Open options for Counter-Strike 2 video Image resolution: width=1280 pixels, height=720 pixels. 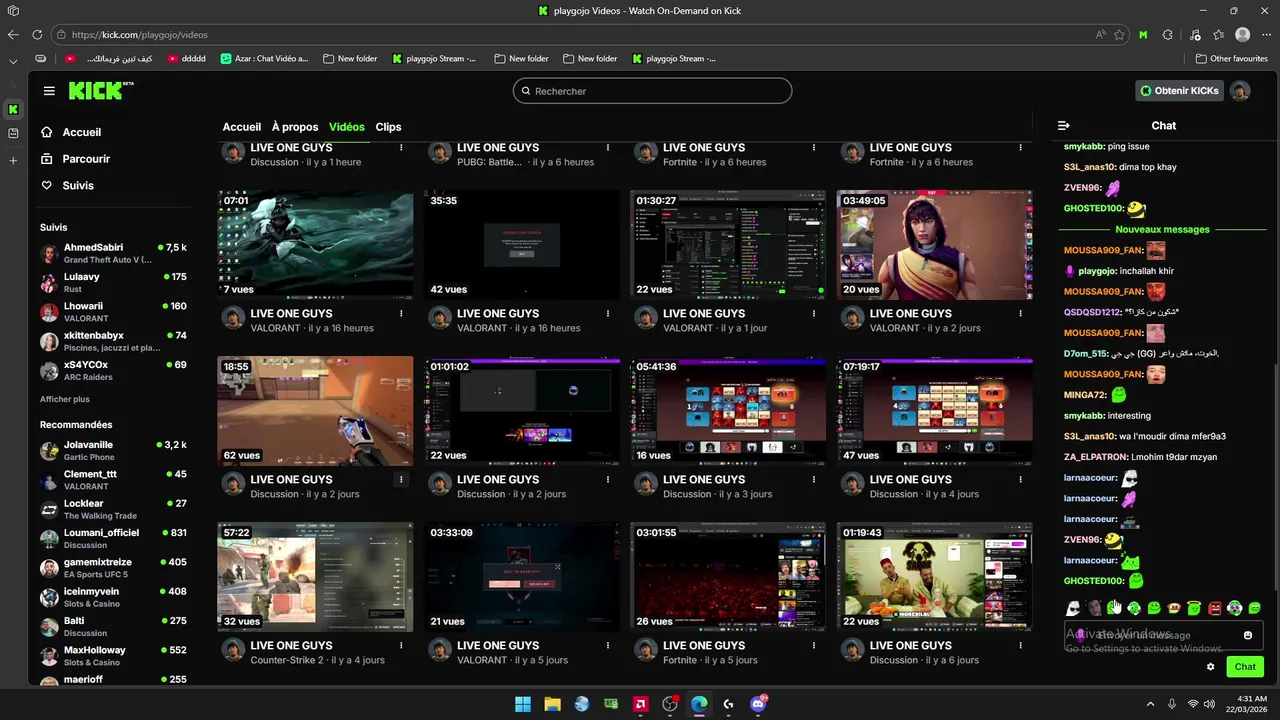(401, 645)
